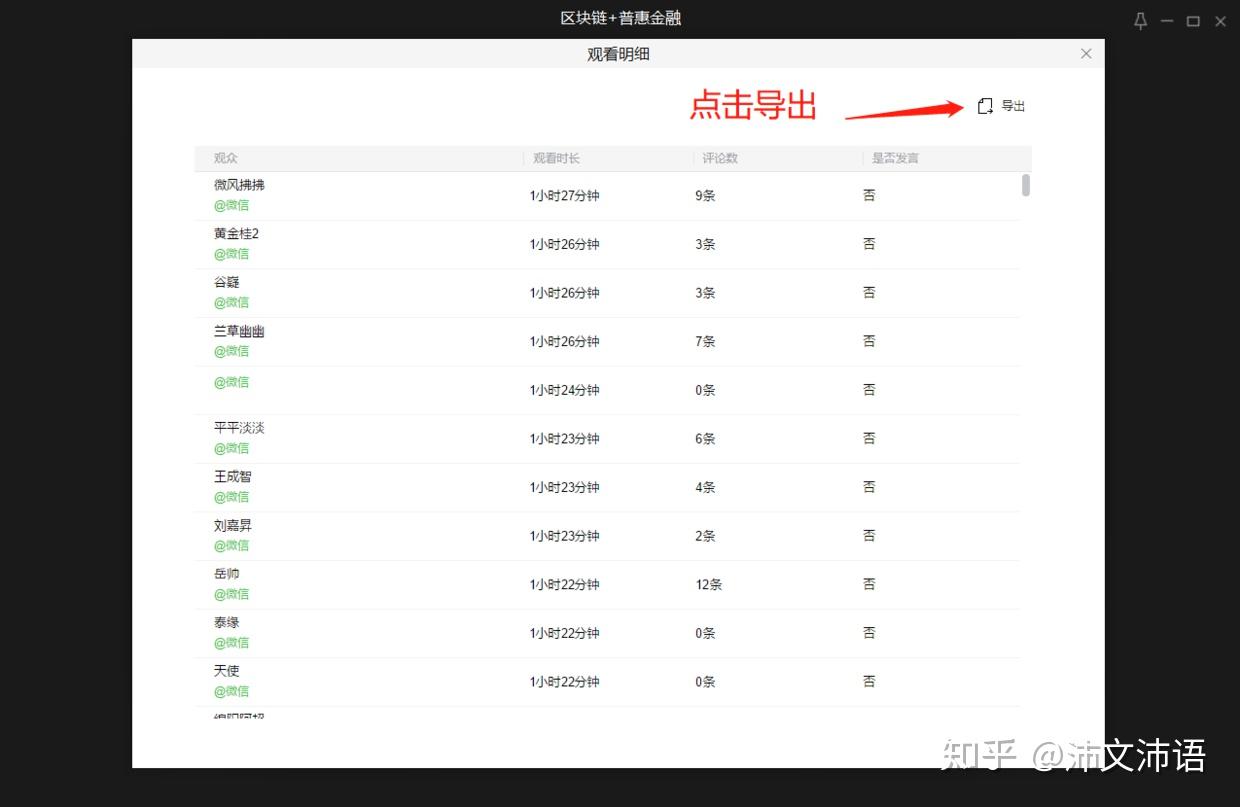Image resolution: width=1240 pixels, height=807 pixels.
Task: Click 1小时23分钟 in the 刘嘉昇 row
Action: [x=565, y=536]
